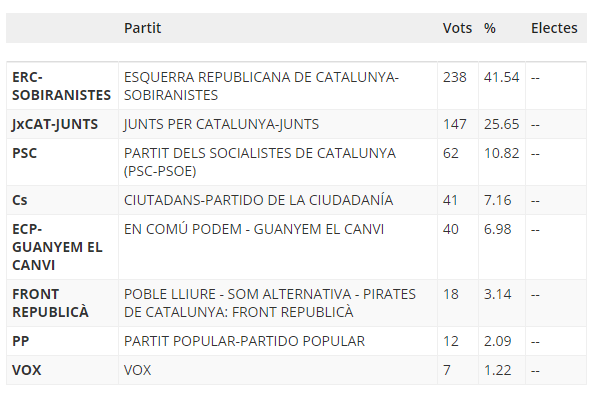This screenshot has height=399, width=607.
Task: Click the Partit column header
Action: click(142, 28)
